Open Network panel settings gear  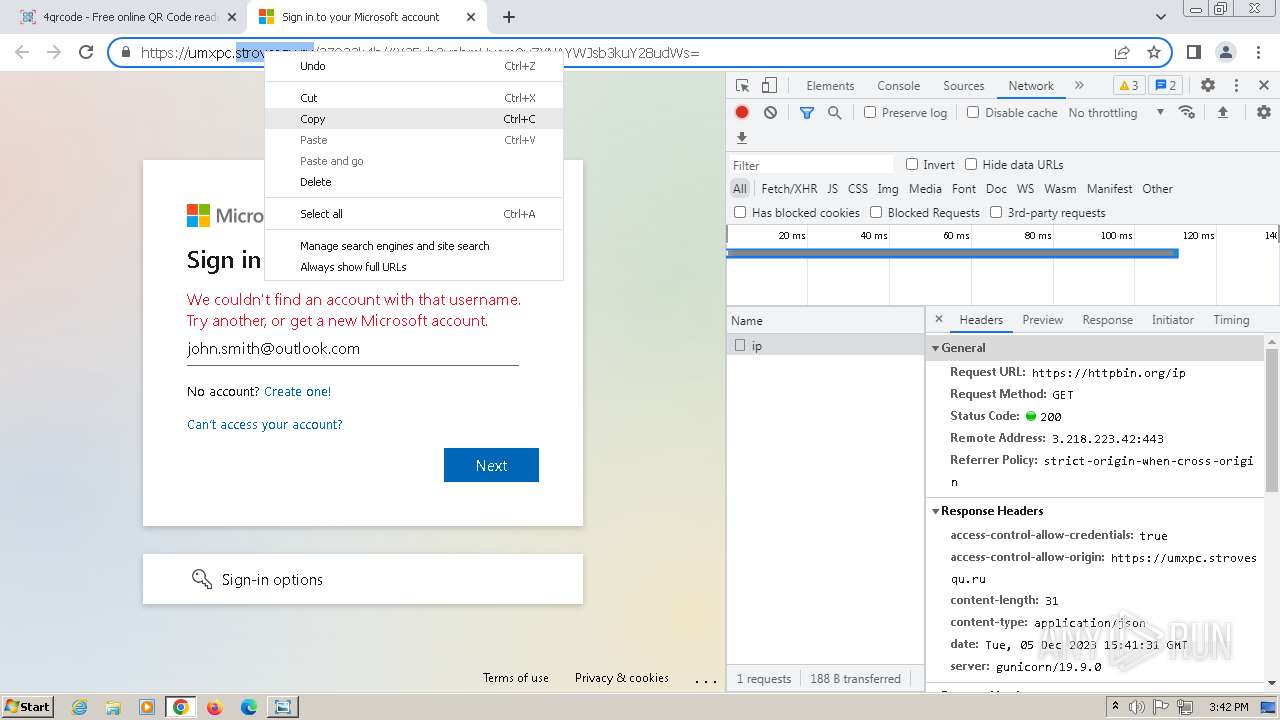[1264, 113]
